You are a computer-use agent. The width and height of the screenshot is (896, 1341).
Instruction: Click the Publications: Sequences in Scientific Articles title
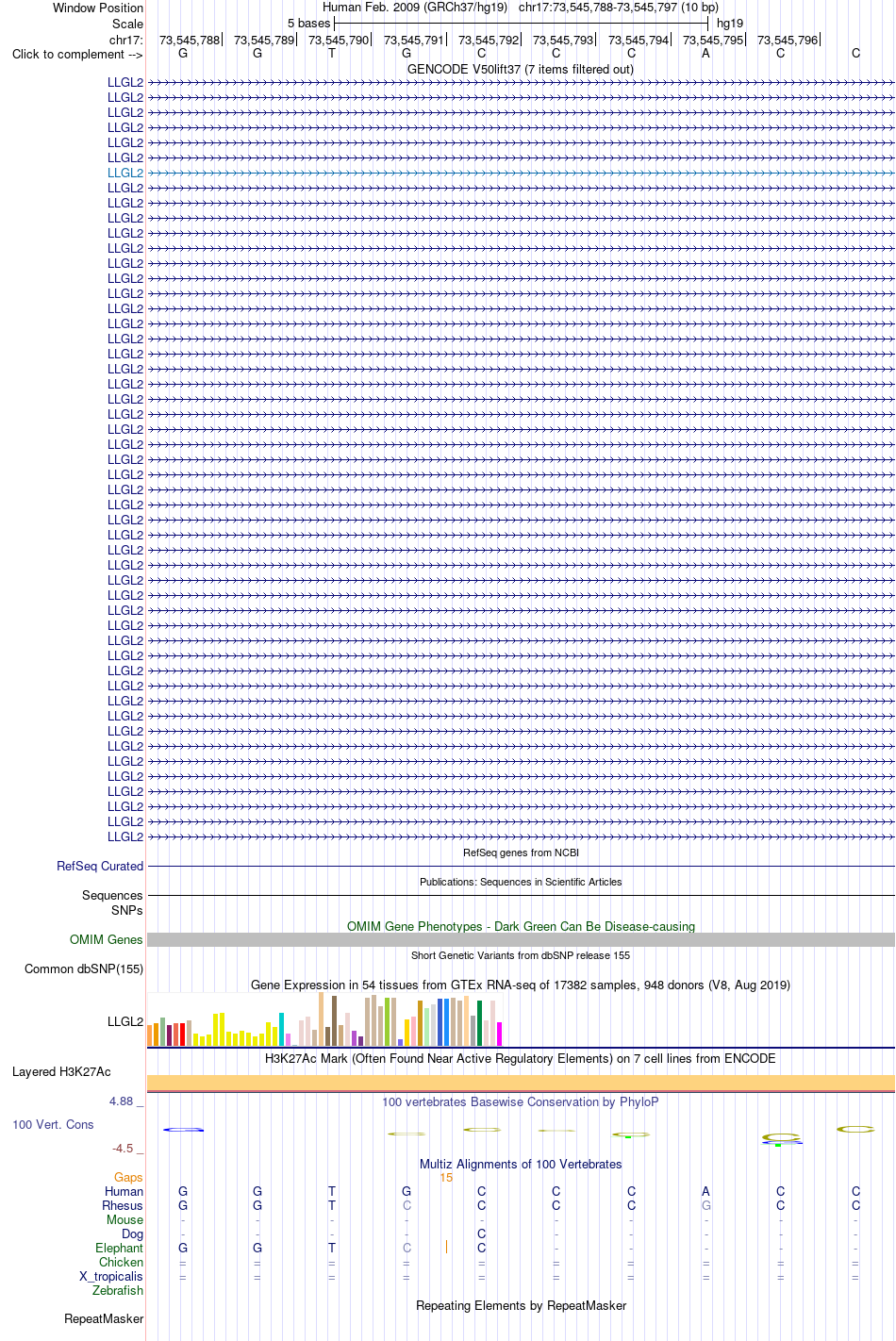pos(521,882)
